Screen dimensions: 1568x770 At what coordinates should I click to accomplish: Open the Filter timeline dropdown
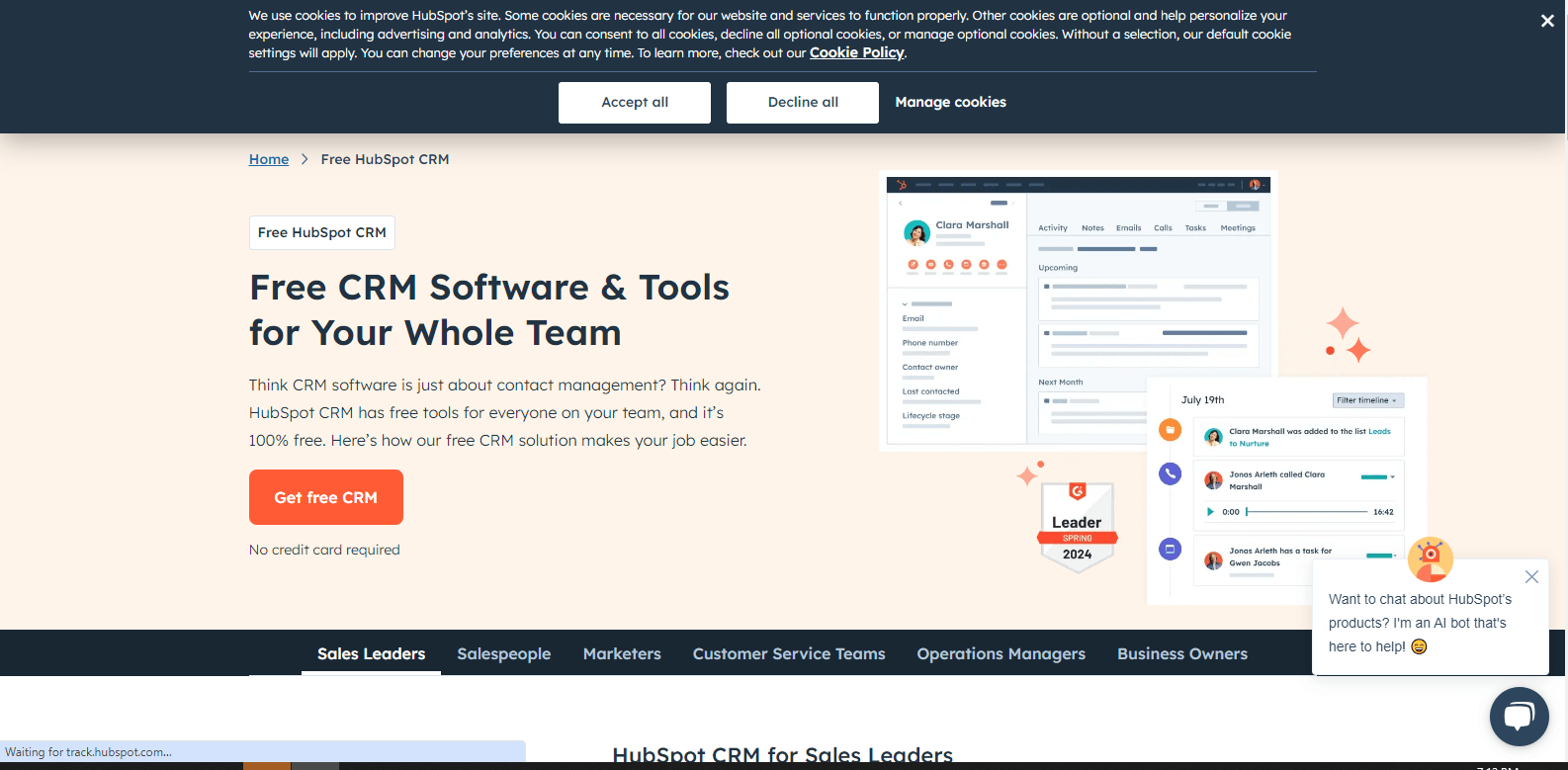coord(1367,400)
